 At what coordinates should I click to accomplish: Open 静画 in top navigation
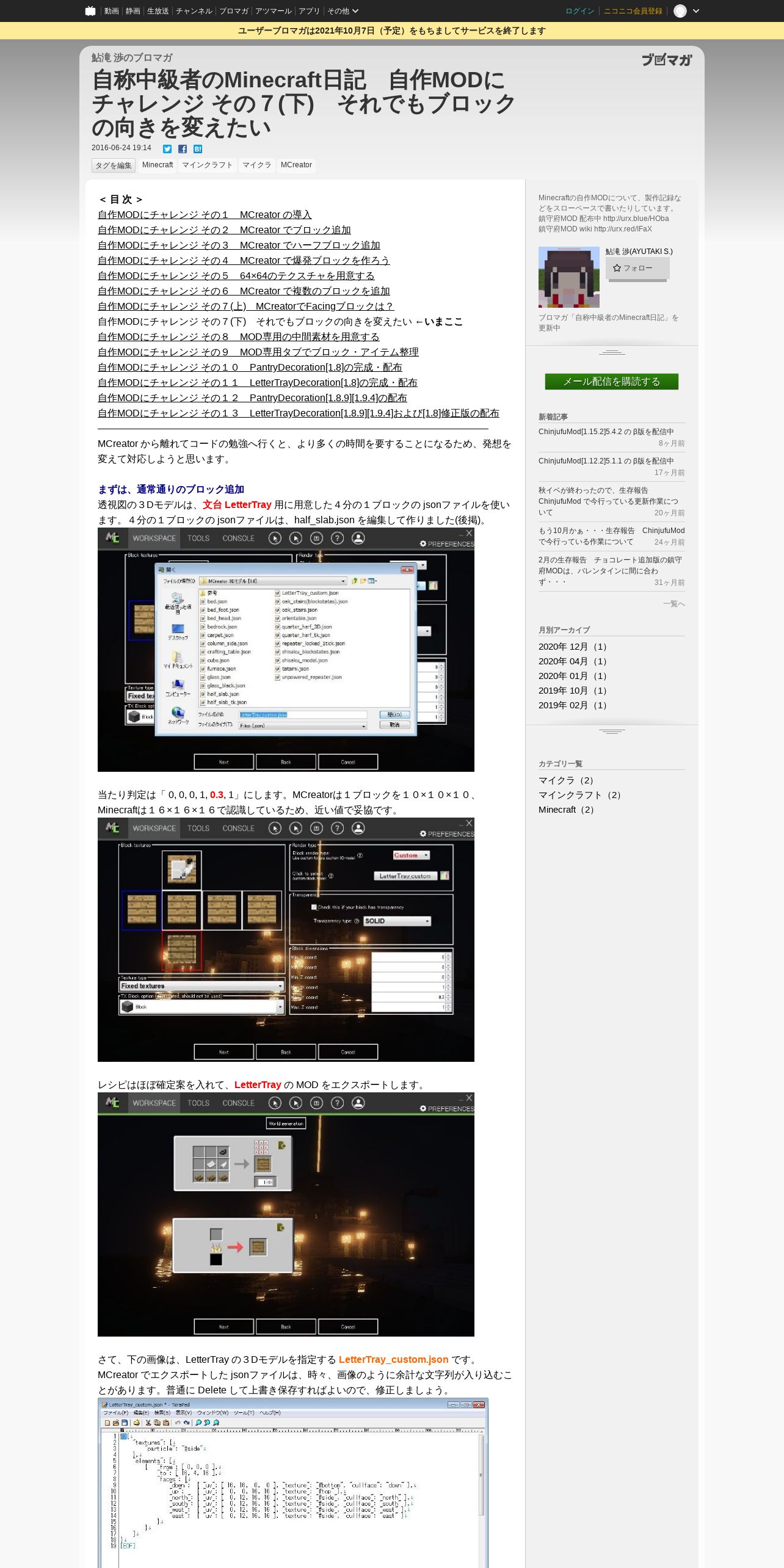132,11
